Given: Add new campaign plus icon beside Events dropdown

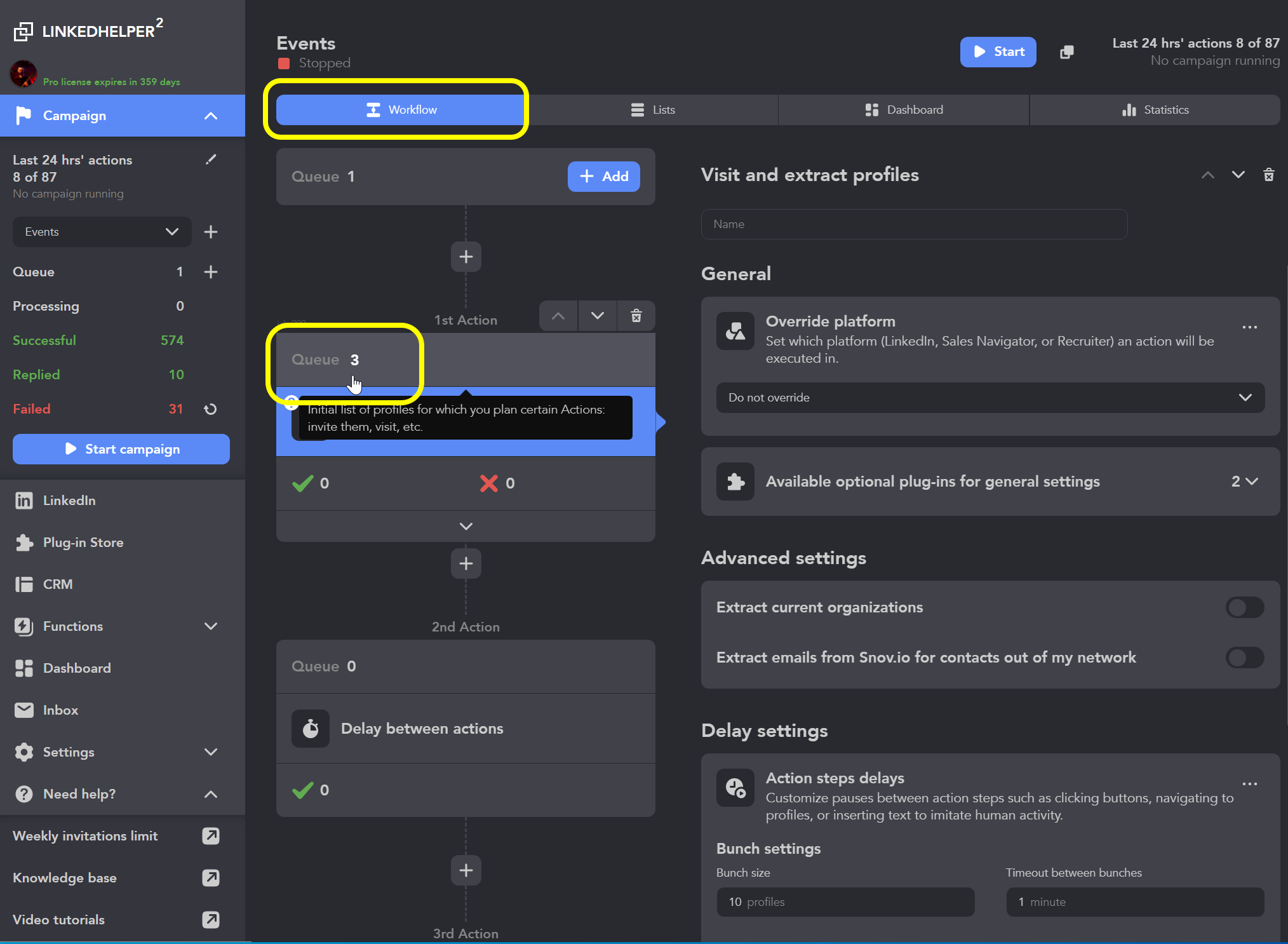Looking at the screenshot, I should (211, 232).
